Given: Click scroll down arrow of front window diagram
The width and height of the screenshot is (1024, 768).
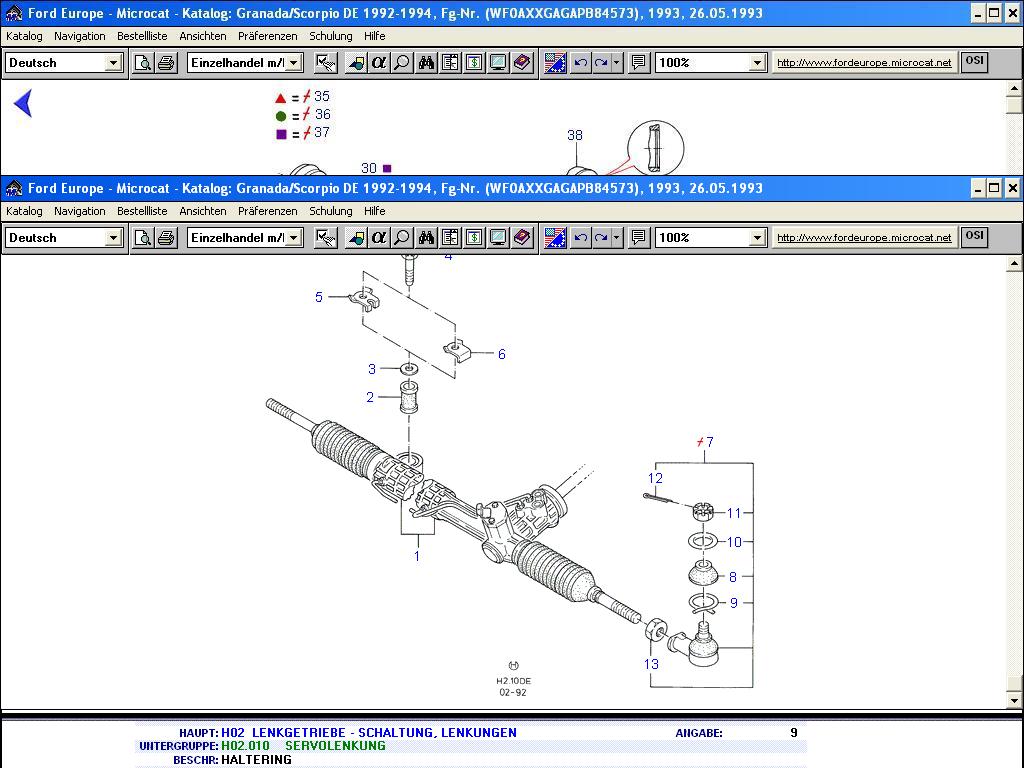Looking at the screenshot, I should tap(1014, 701).
